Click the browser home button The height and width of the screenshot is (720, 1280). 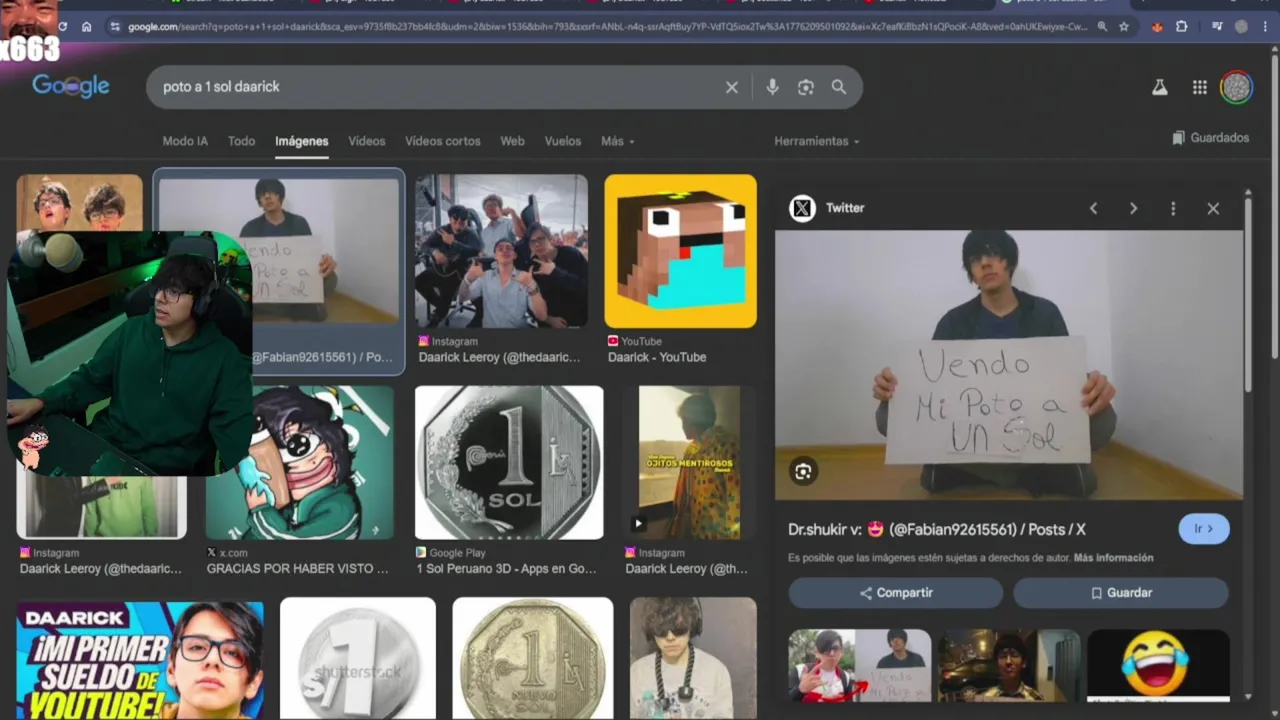pyautogui.click(x=87, y=27)
